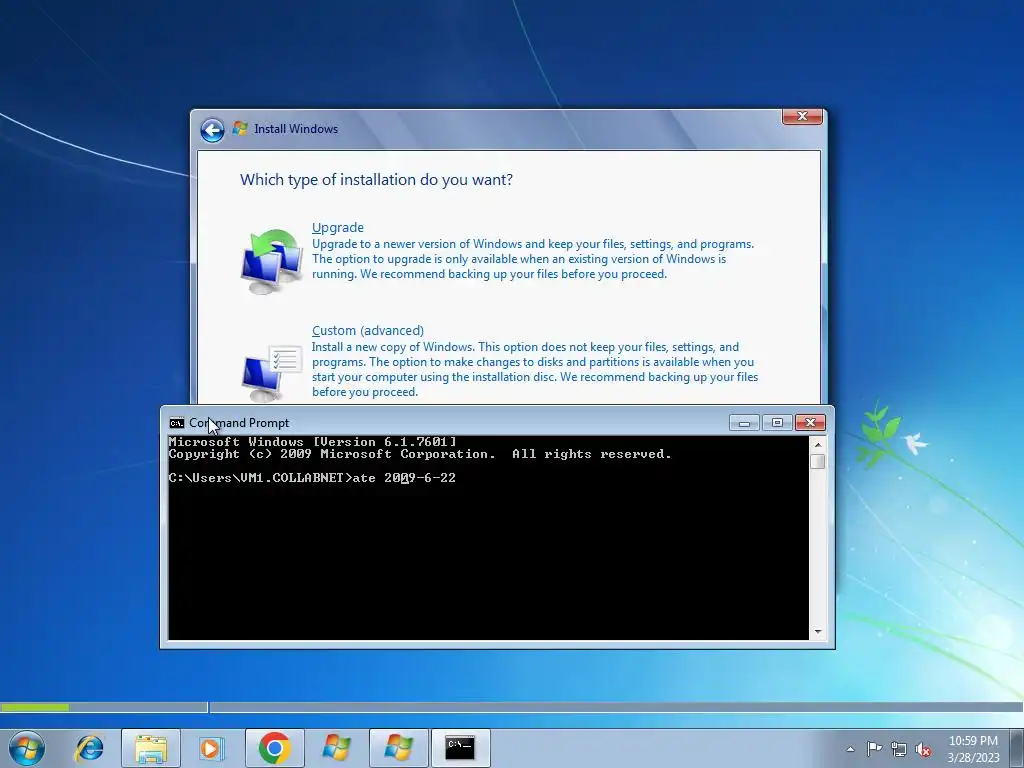The width and height of the screenshot is (1024, 768).
Task: Click the Copyright 2009 Microsoft Corporation line
Action: (419, 454)
